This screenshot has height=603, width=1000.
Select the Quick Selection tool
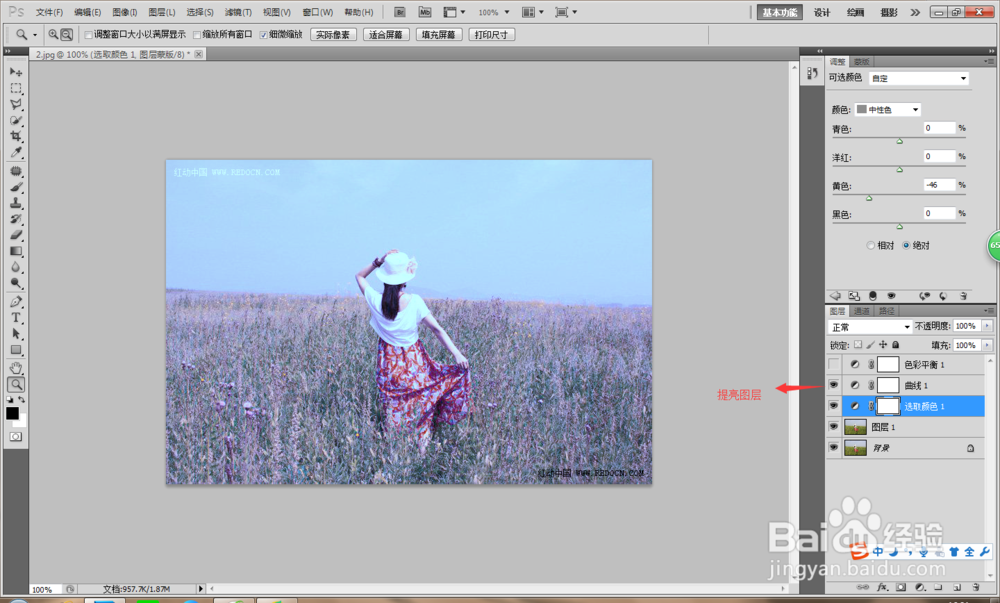pyautogui.click(x=16, y=120)
